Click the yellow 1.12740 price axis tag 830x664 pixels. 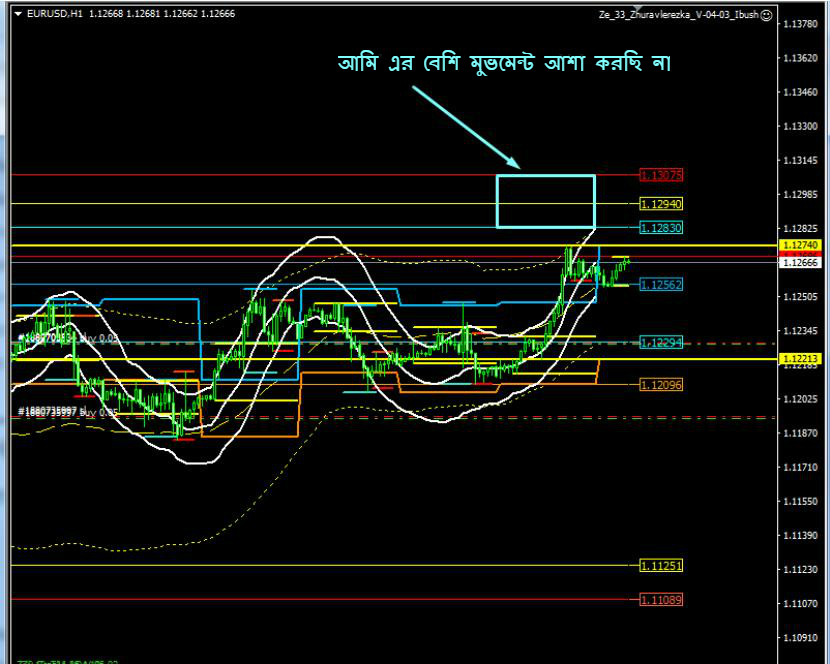click(800, 245)
